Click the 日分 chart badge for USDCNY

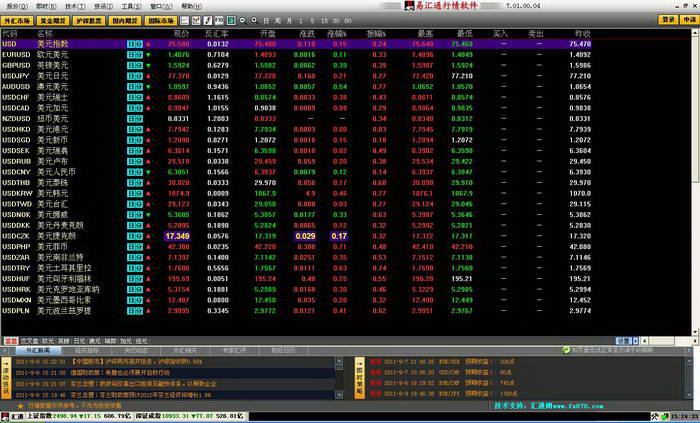tap(135, 172)
